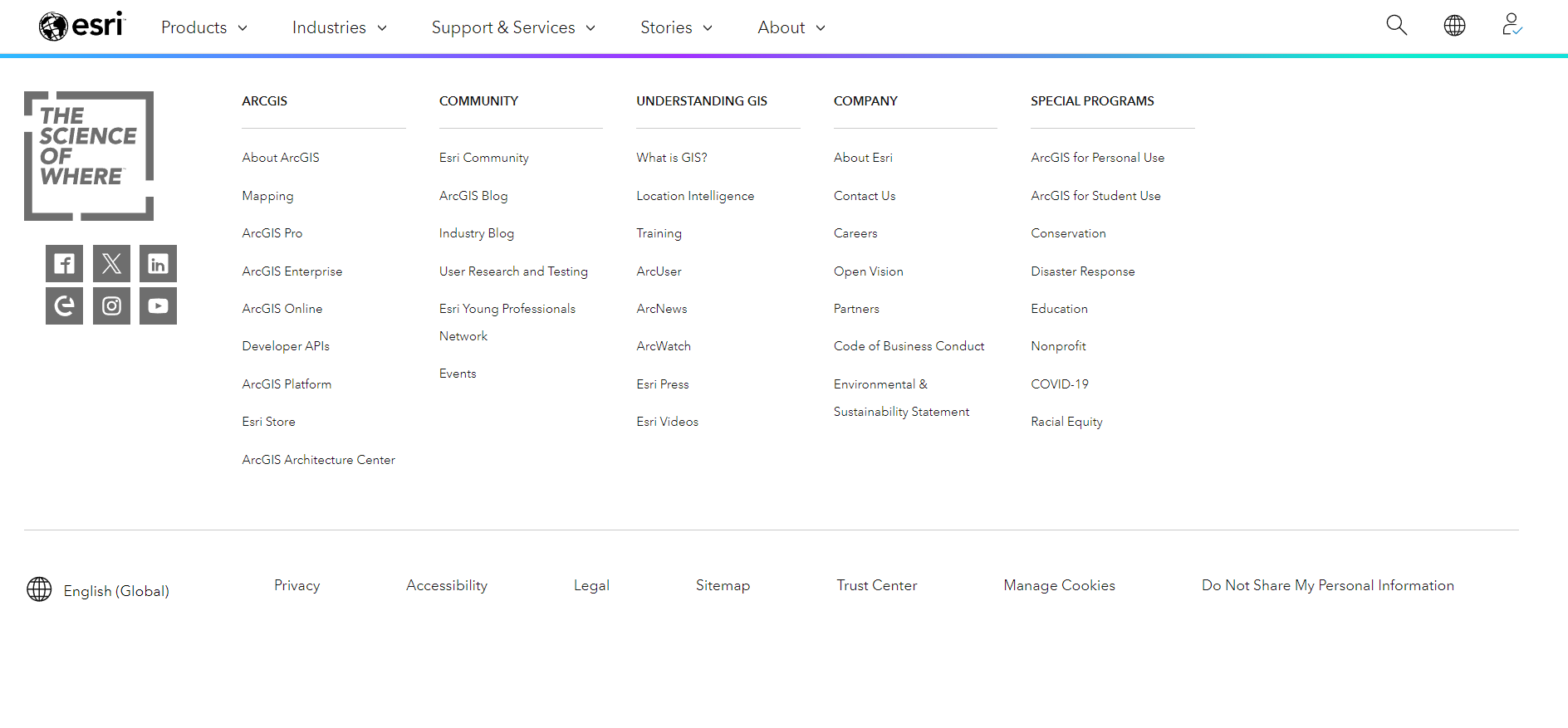Viewport: 1568px width, 728px height.
Task: Open ArcGIS Architecture Center link
Action: point(319,460)
